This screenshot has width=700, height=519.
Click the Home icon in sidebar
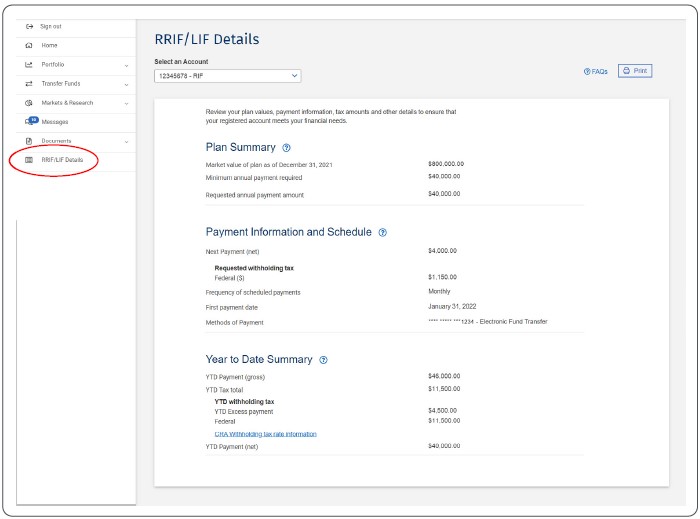coord(29,45)
